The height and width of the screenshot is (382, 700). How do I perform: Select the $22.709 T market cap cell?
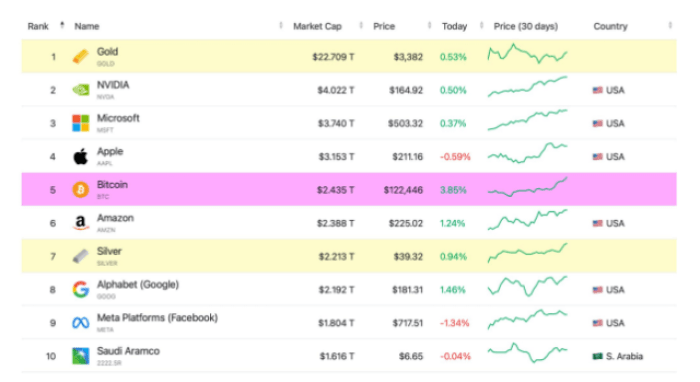click(x=333, y=57)
